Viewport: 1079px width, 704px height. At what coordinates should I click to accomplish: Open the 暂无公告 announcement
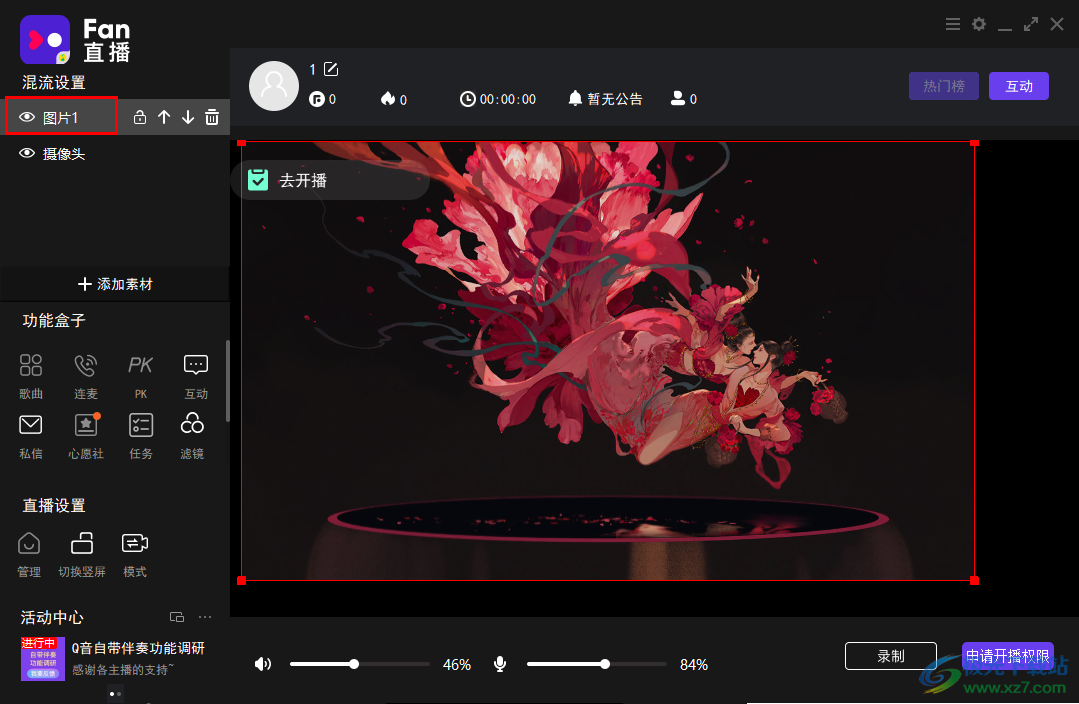pos(606,99)
